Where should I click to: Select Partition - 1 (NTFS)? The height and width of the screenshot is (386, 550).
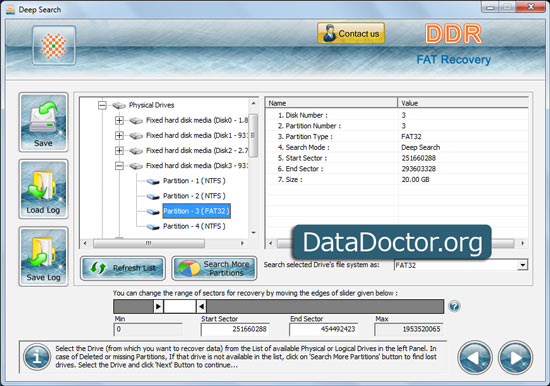(x=194, y=181)
